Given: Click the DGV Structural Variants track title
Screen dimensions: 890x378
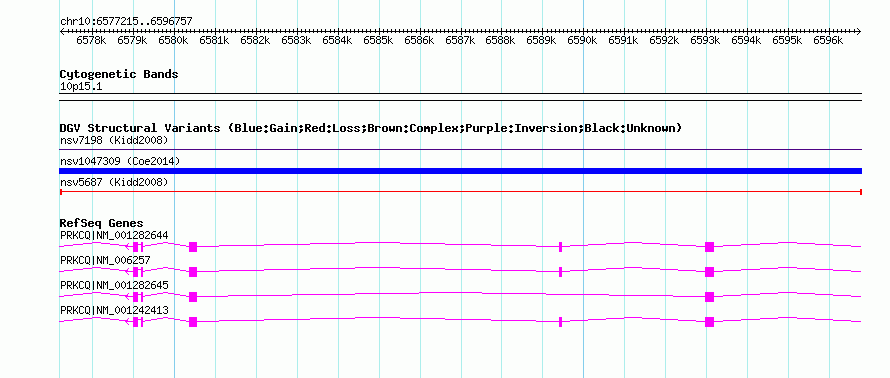Looking at the screenshot, I should [x=371, y=128].
